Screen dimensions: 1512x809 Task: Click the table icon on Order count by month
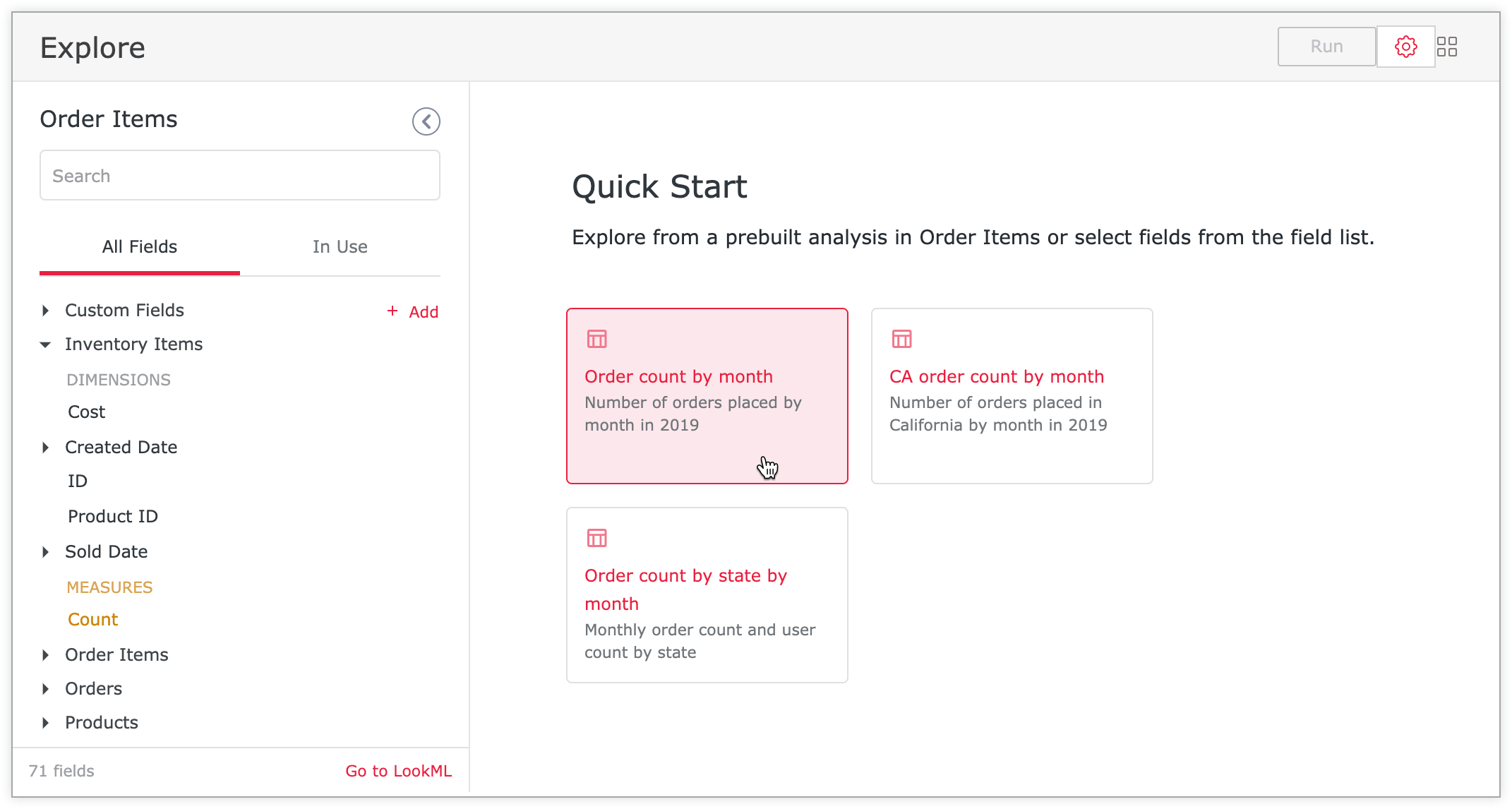[x=597, y=339]
